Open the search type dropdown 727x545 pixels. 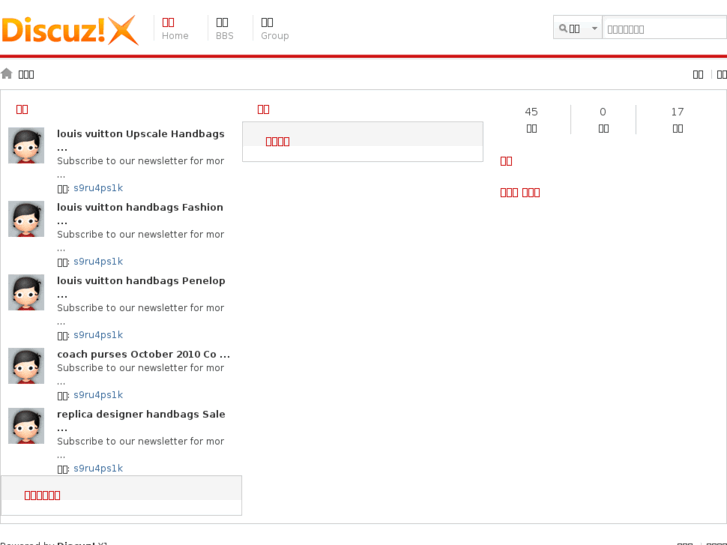click(x=578, y=29)
